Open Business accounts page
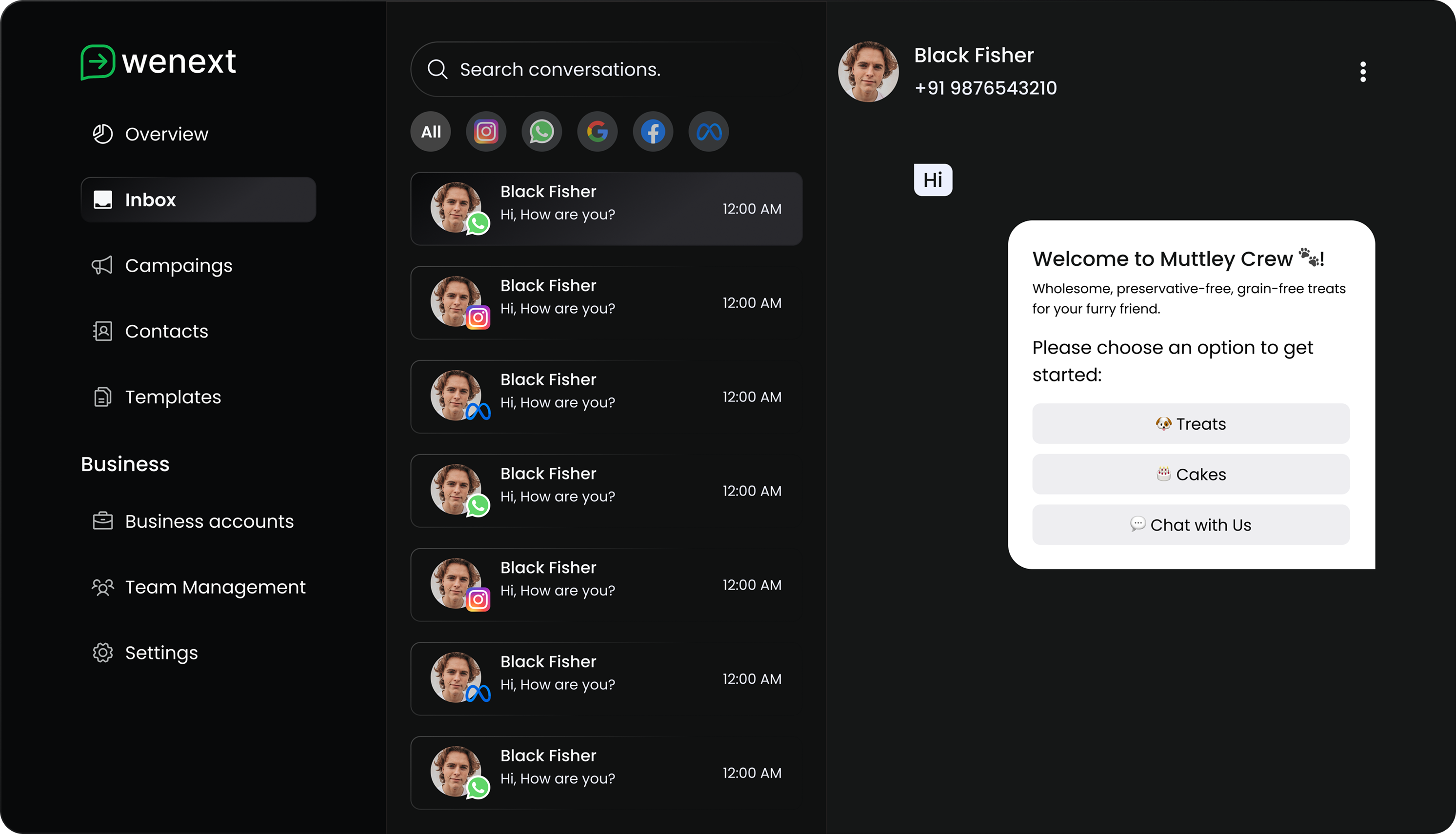This screenshot has height=834, width=1456. click(209, 521)
